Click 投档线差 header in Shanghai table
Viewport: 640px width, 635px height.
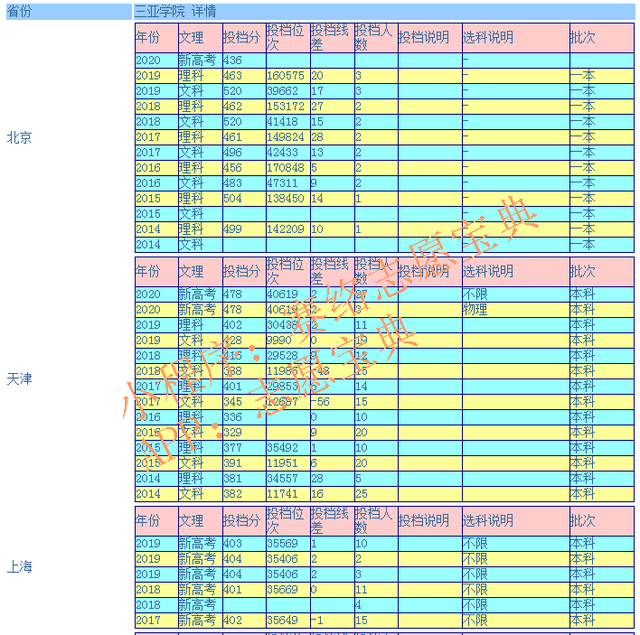[x=332, y=521]
